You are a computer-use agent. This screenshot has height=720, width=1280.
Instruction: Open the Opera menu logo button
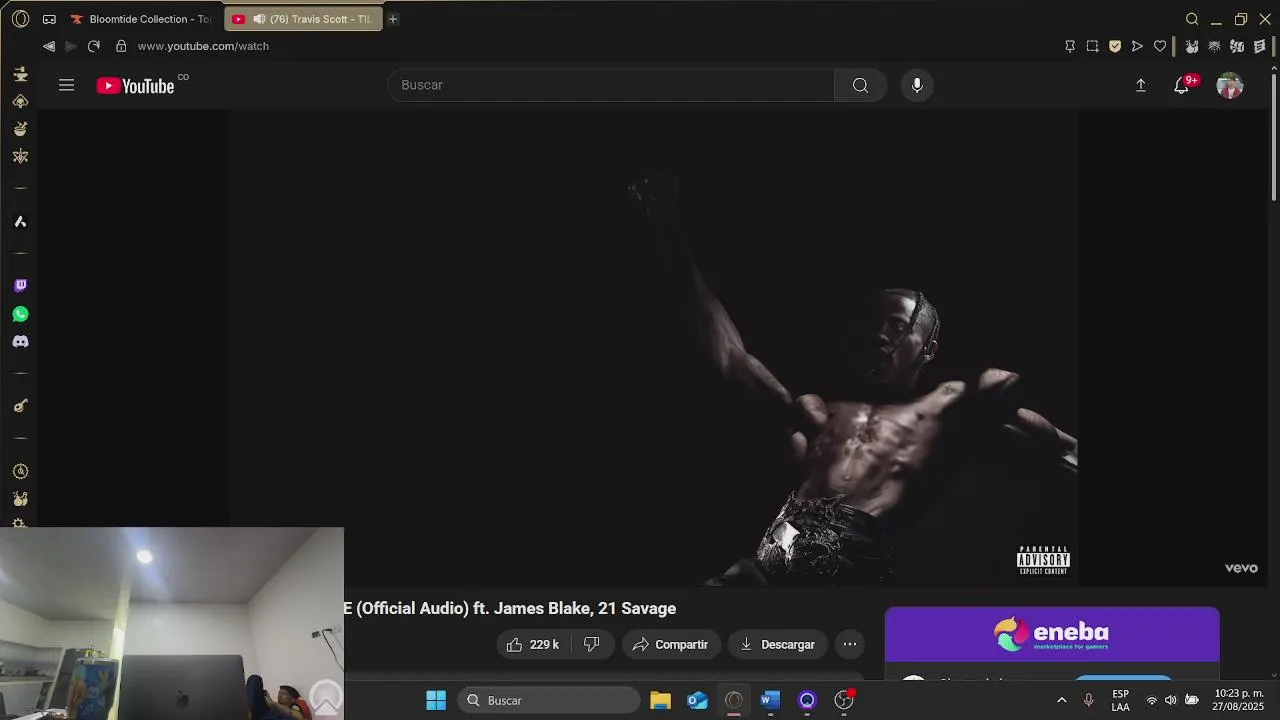[x=20, y=19]
